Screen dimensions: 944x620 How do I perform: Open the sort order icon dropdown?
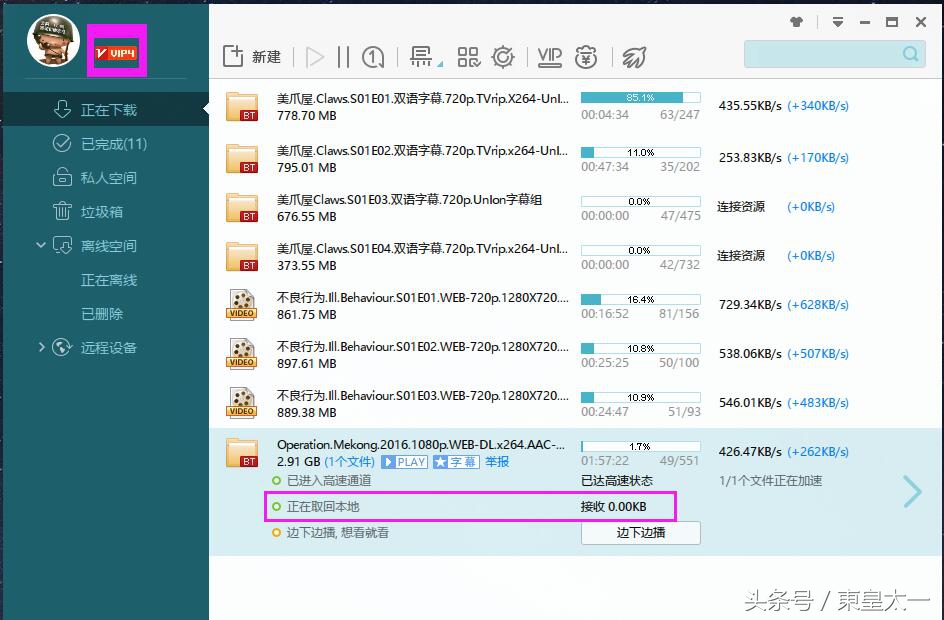pyautogui.click(x=426, y=57)
